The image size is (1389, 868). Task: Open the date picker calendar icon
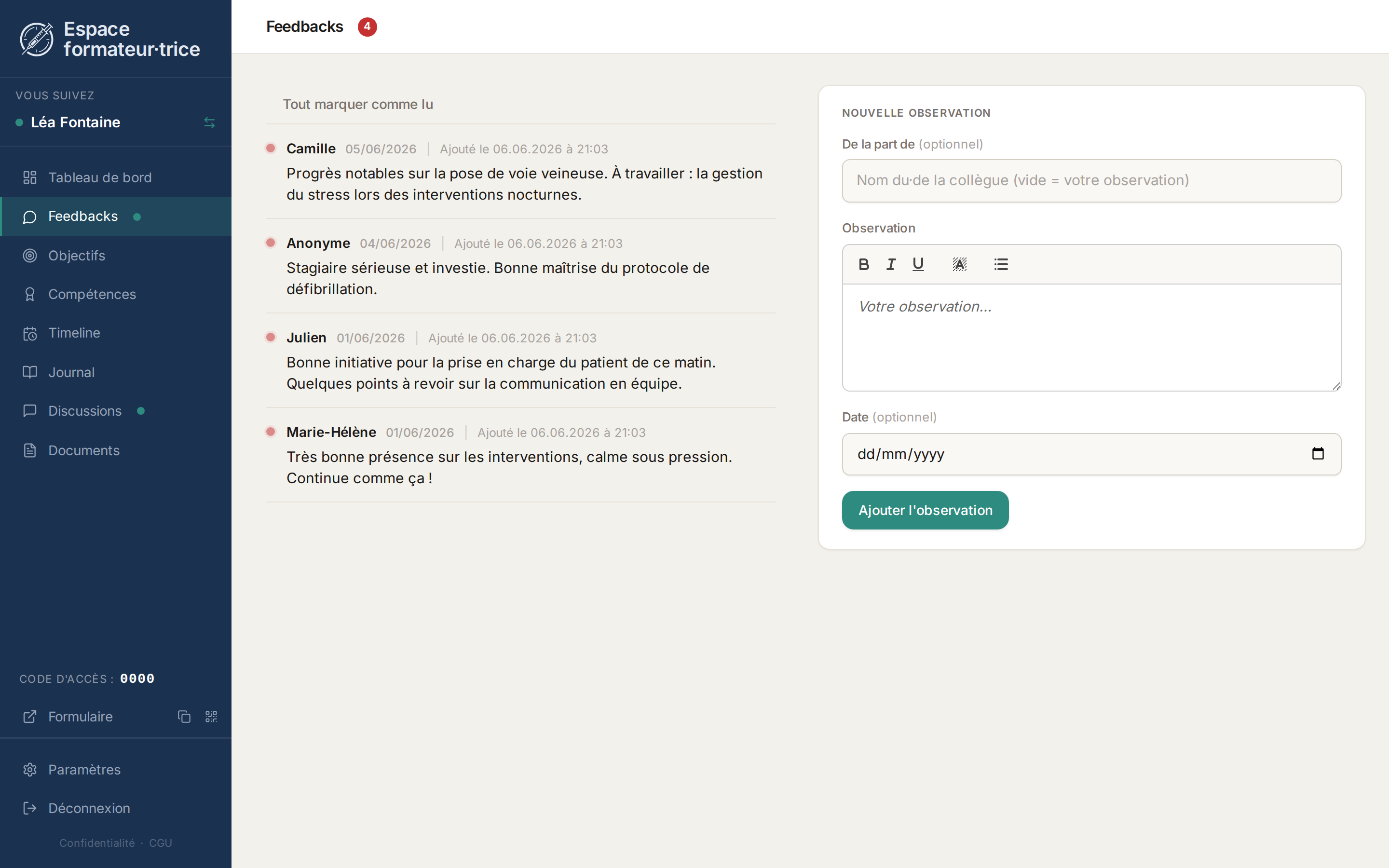pyautogui.click(x=1318, y=453)
